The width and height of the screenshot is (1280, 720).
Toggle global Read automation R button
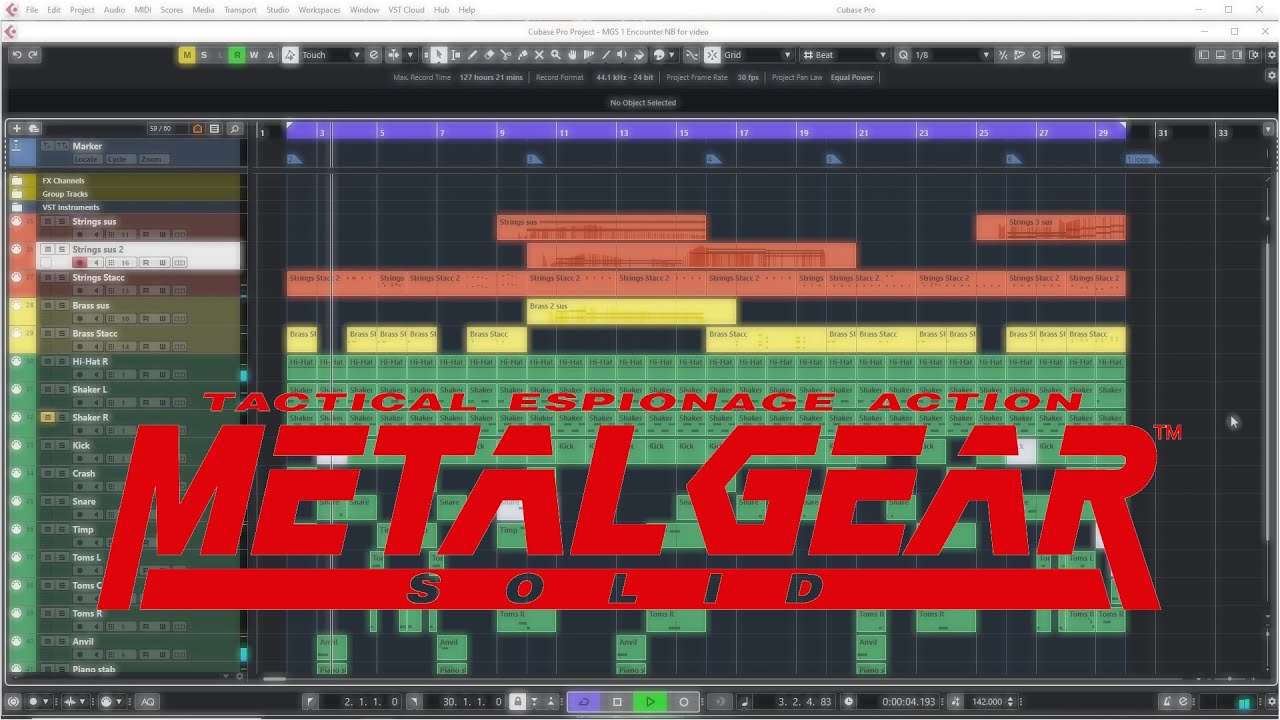point(237,55)
